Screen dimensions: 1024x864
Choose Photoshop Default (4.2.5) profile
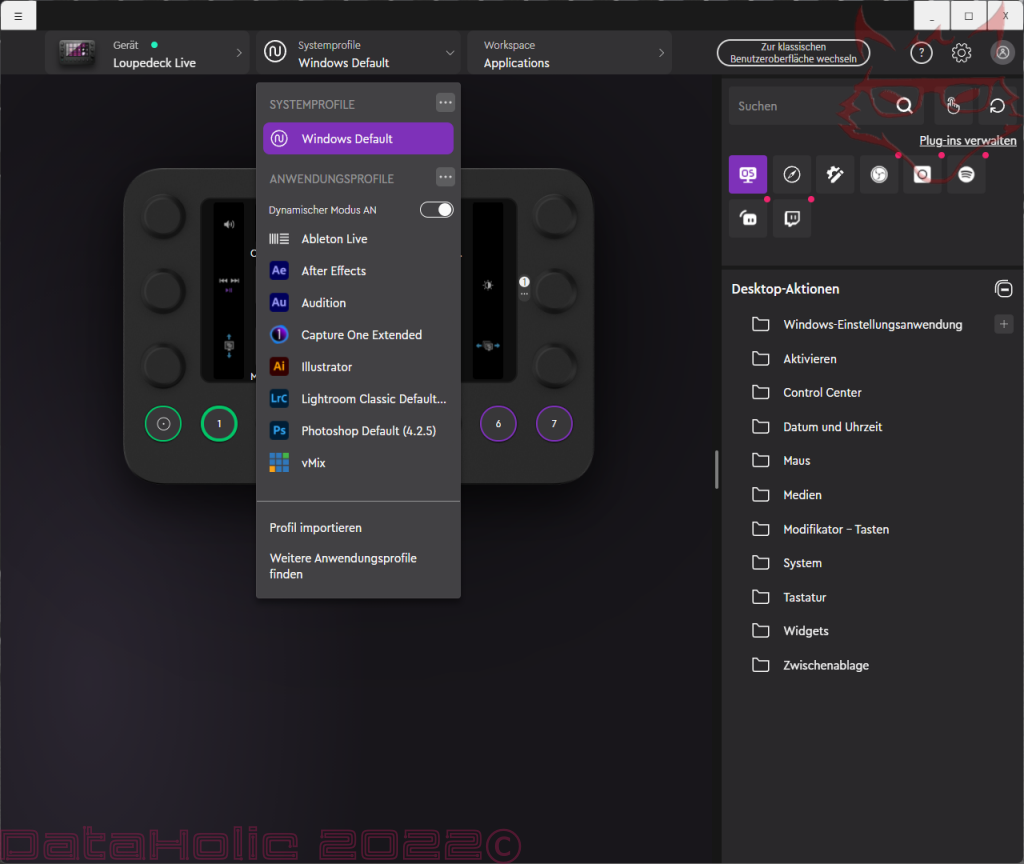(358, 430)
